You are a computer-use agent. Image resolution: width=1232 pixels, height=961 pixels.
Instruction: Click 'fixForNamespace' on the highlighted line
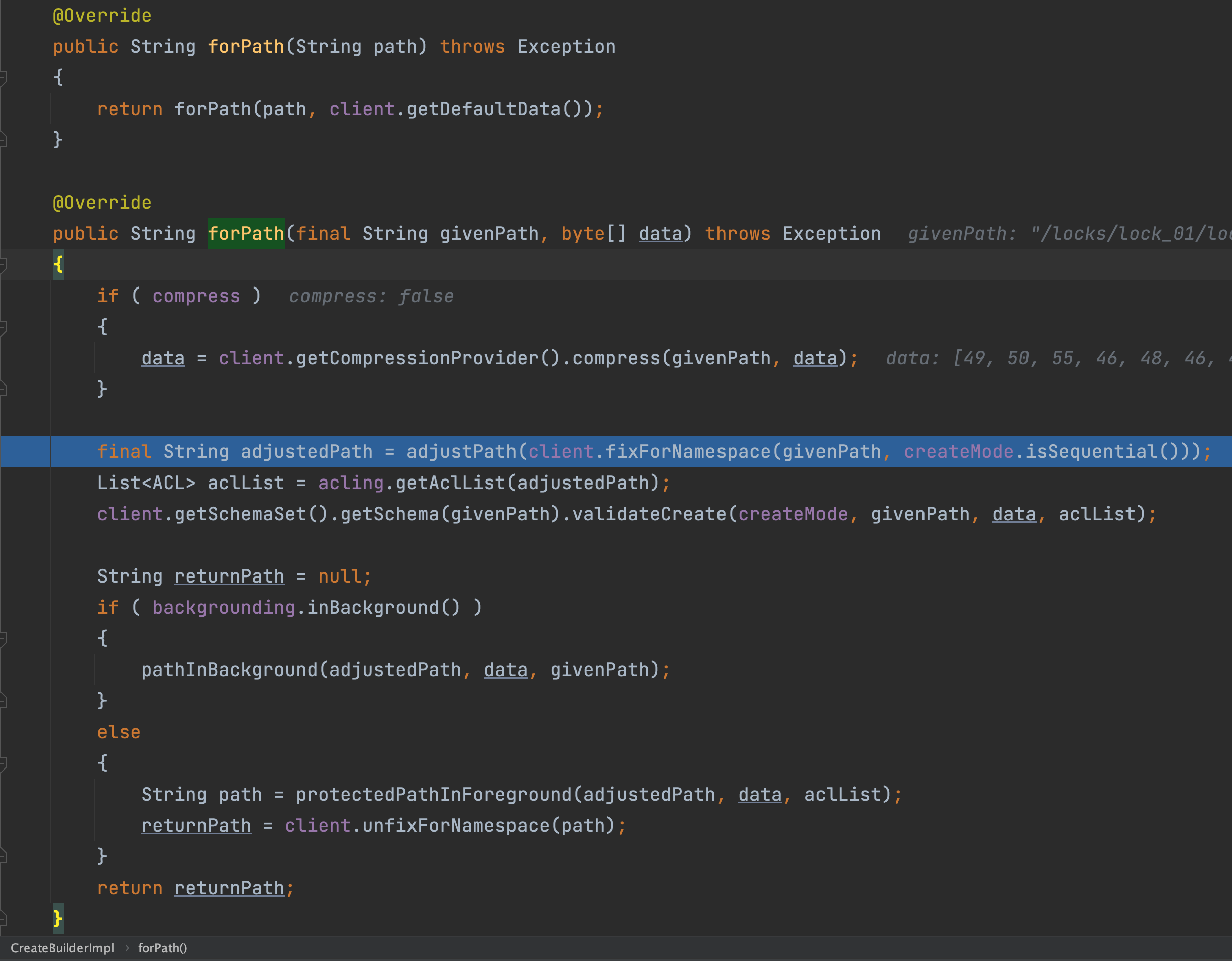(688, 451)
